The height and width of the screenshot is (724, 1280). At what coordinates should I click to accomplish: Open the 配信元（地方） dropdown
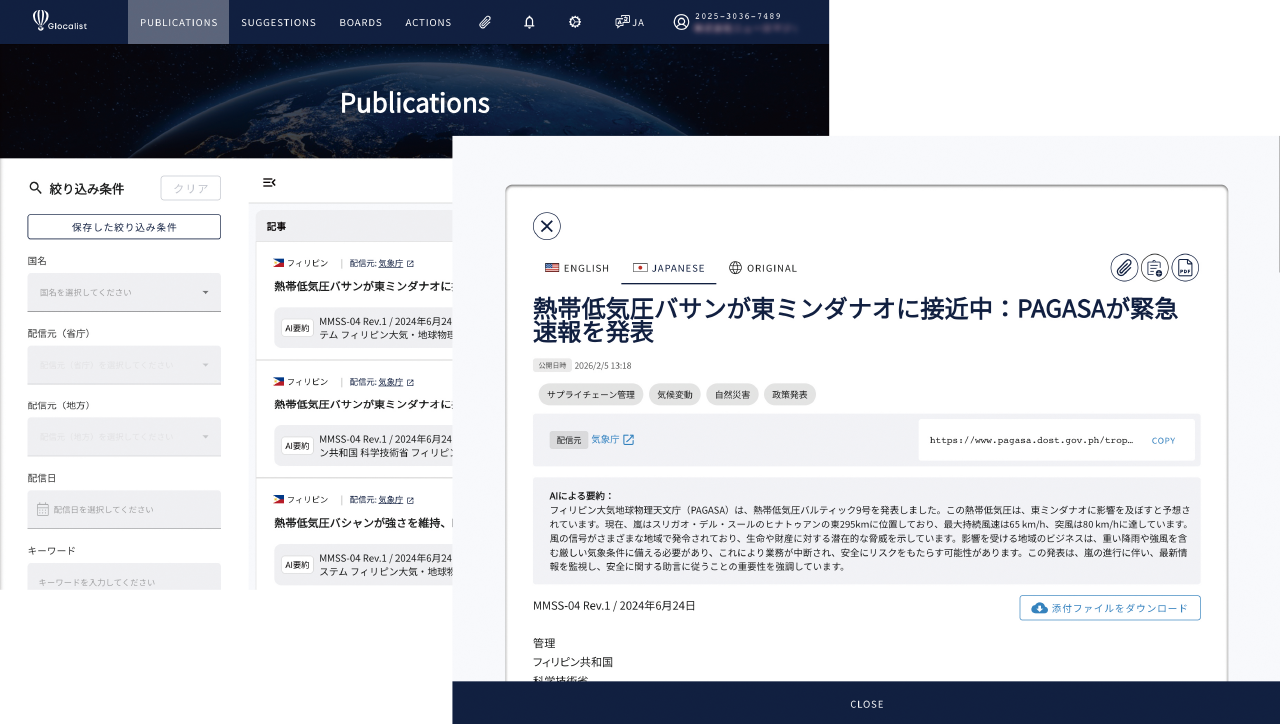pos(124,437)
